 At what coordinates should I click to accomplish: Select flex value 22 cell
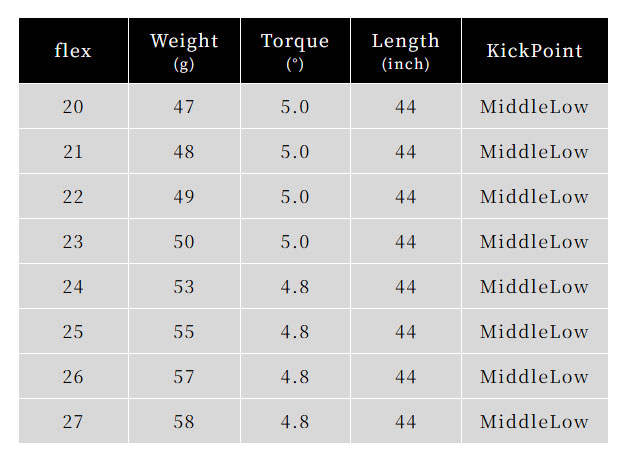pyautogui.click(x=73, y=196)
